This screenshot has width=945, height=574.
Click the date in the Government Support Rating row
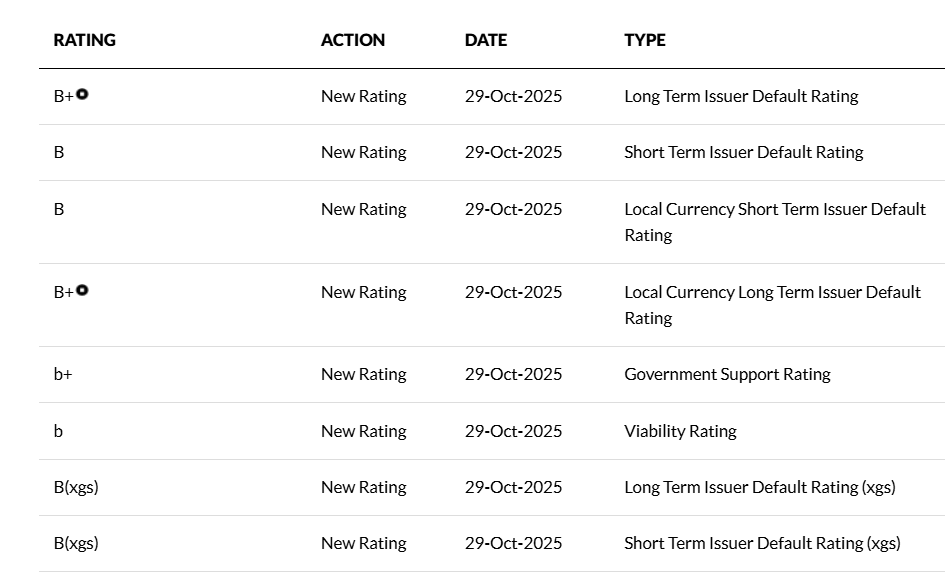click(x=513, y=374)
